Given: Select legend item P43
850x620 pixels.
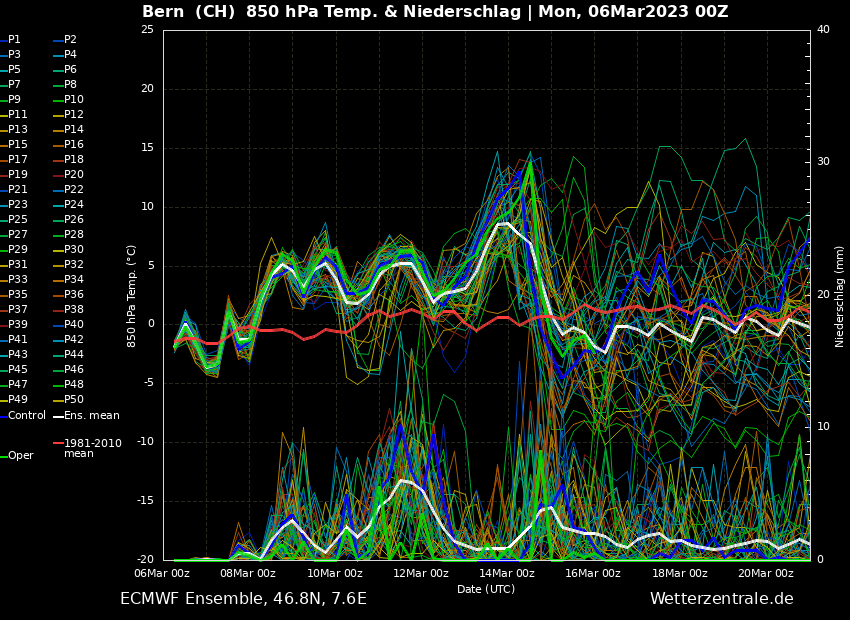Looking at the screenshot, I should click(x=14, y=354).
